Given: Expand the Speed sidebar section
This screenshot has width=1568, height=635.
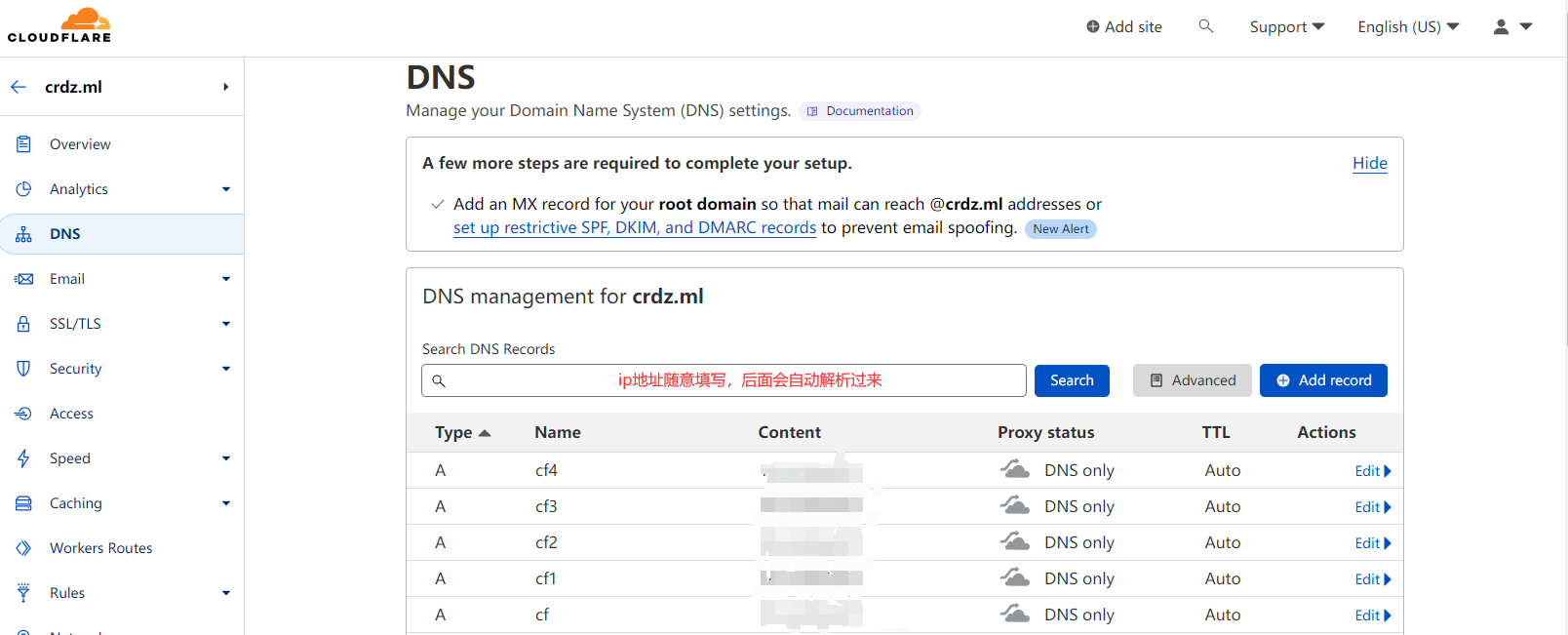Looking at the screenshot, I should click(226, 458).
